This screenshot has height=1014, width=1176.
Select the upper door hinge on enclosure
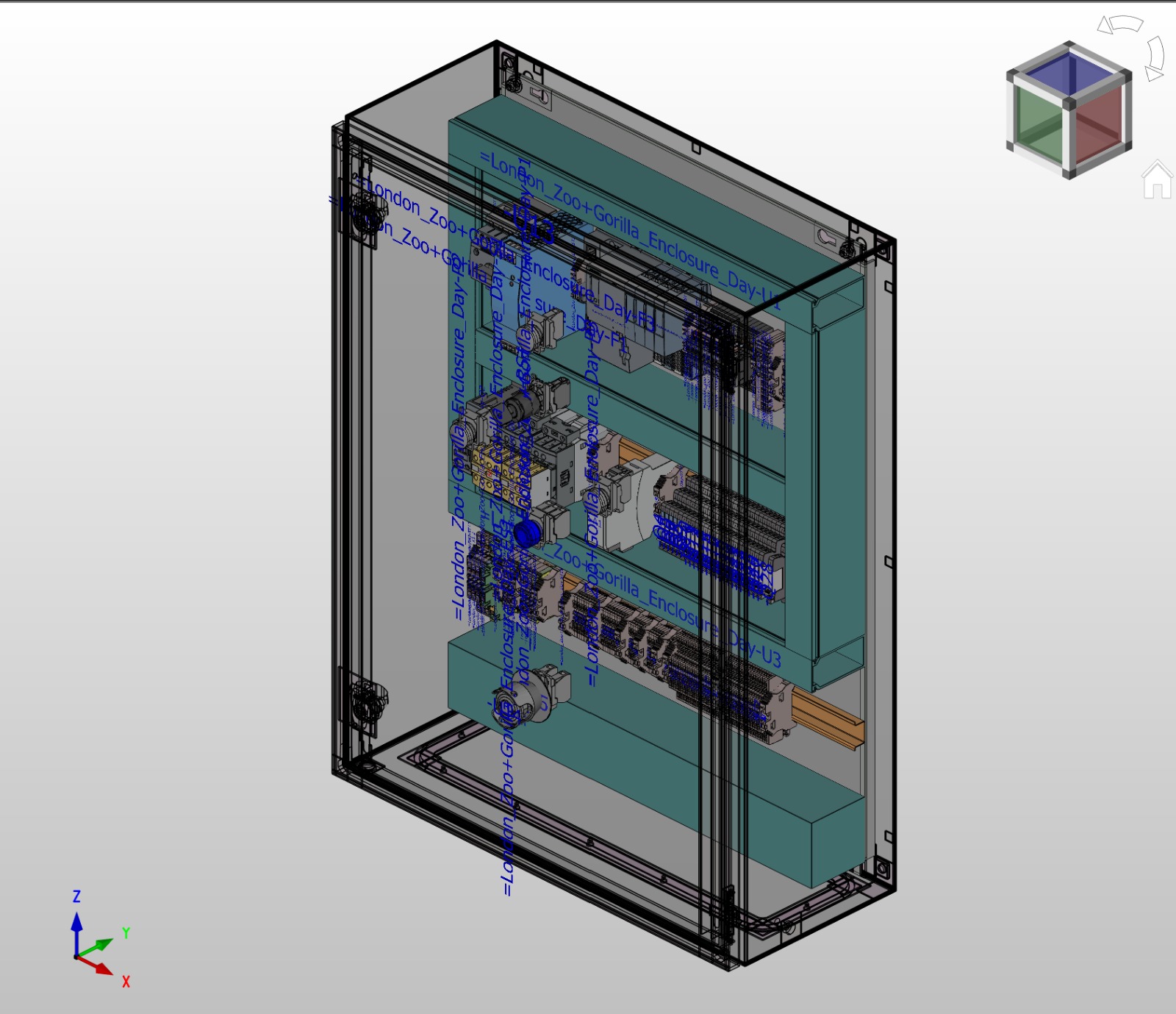365,213
